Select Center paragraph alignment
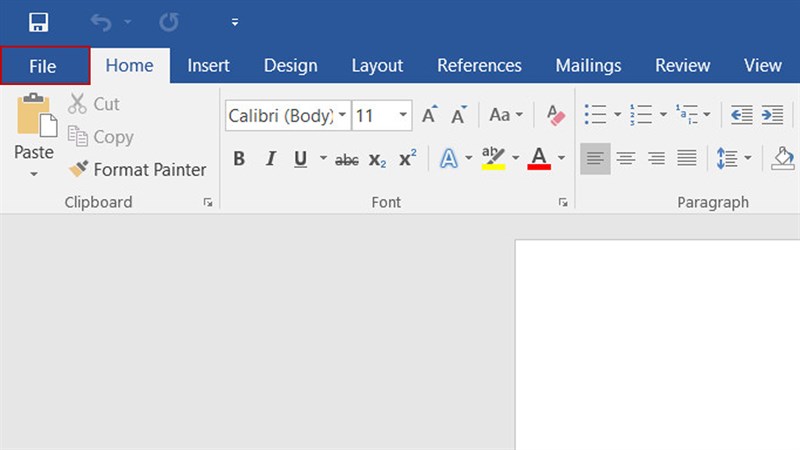This screenshot has height=450, width=800. pos(626,159)
